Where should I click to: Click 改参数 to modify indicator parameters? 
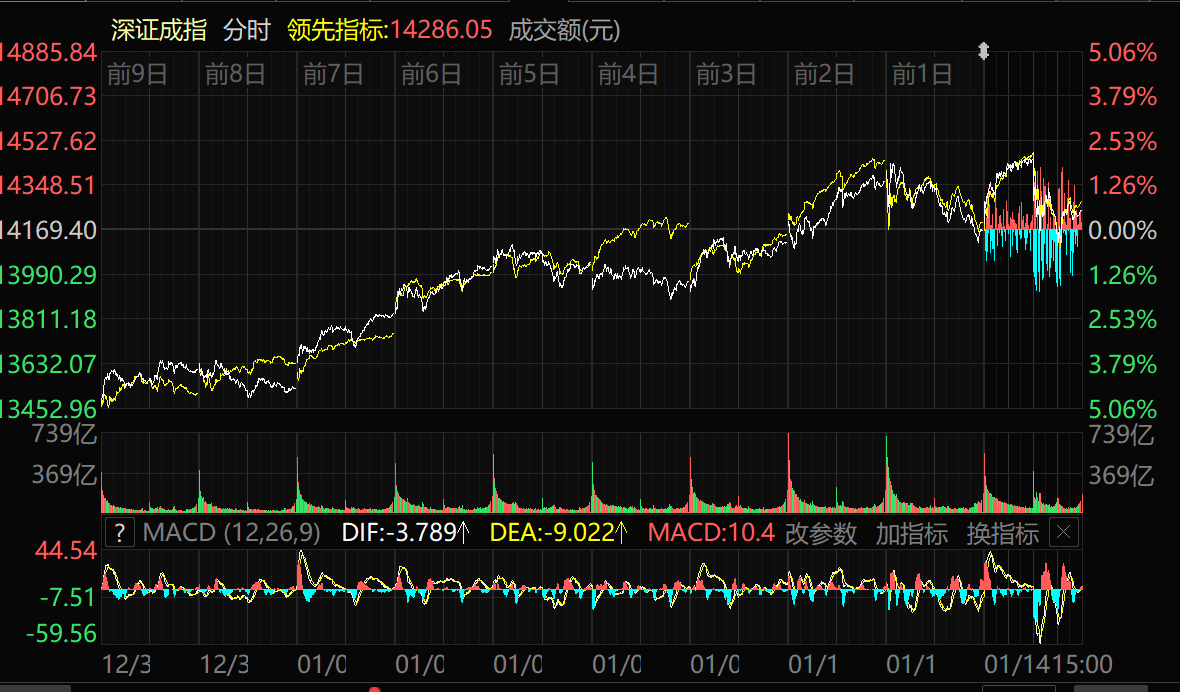click(821, 533)
